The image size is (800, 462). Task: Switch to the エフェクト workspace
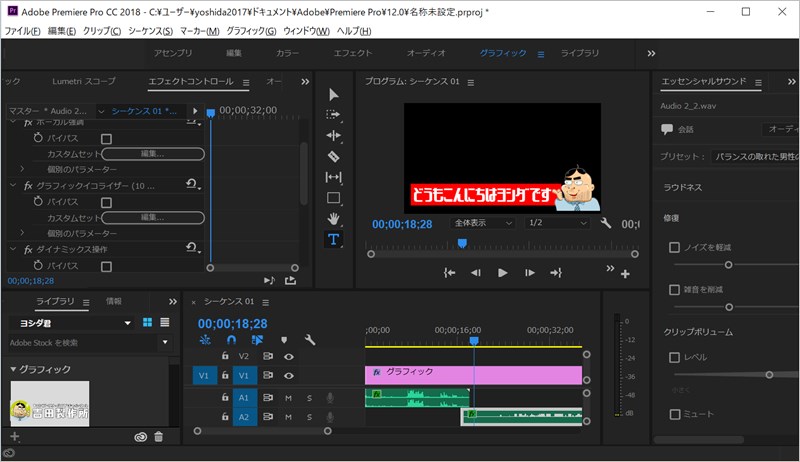[x=353, y=53]
